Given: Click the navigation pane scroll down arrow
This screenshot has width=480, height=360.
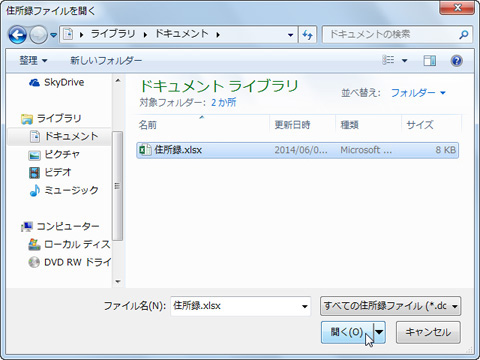Looking at the screenshot, I should [118, 282].
